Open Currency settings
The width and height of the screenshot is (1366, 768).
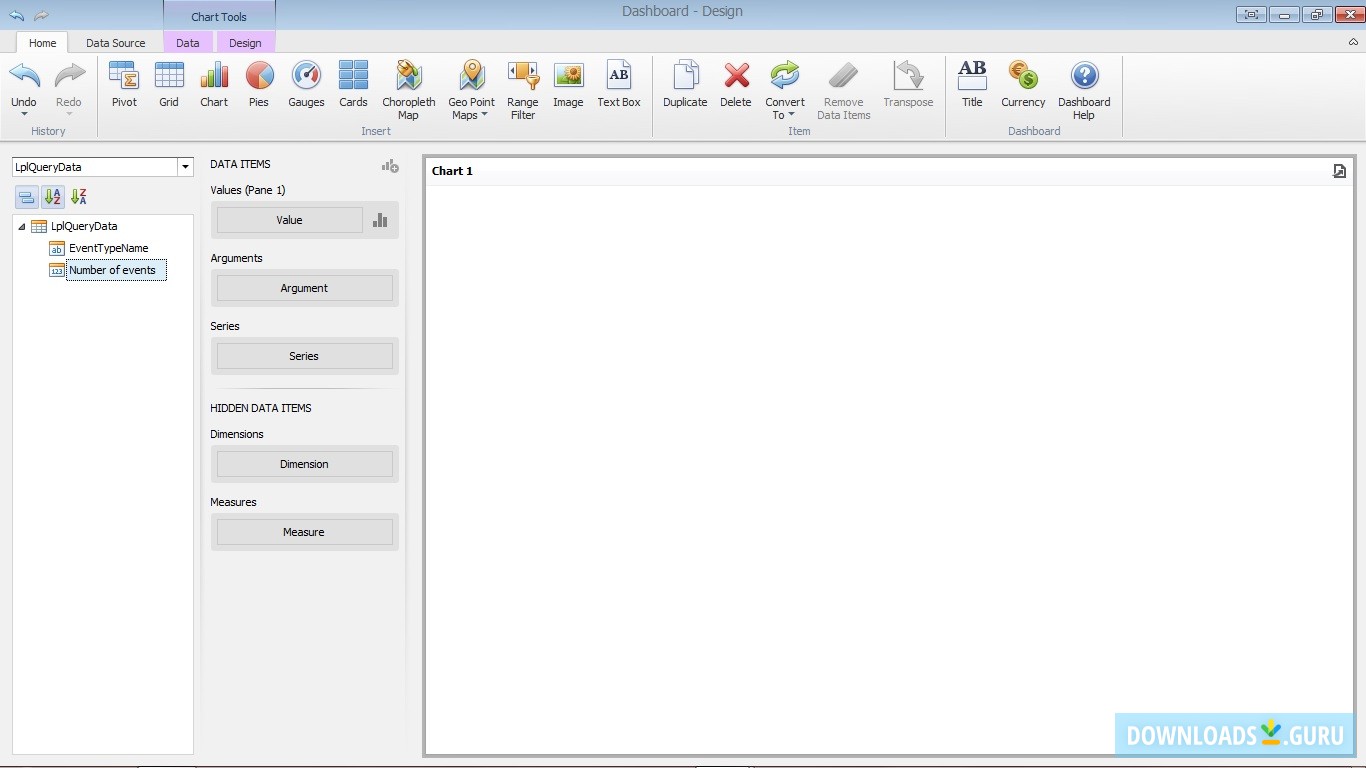click(x=1023, y=84)
